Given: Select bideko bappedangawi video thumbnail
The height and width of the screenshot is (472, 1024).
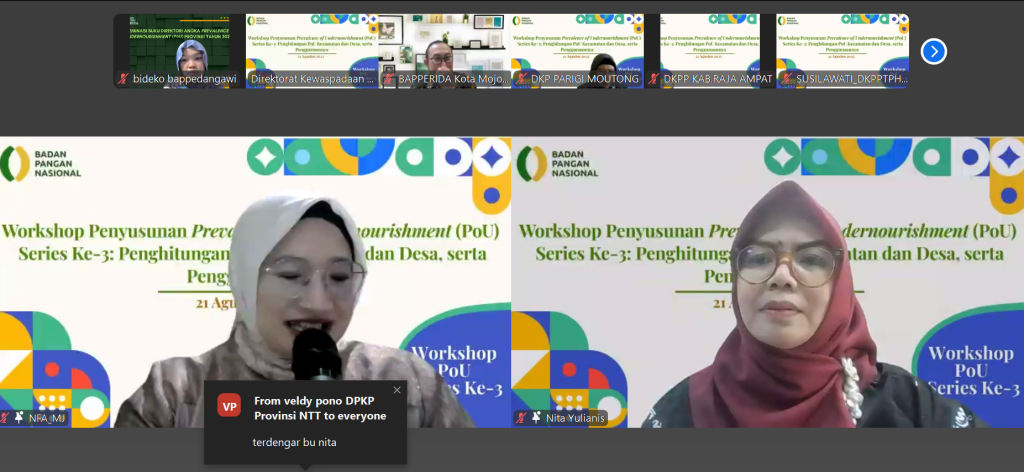Looking at the screenshot, I should [179, 51].
